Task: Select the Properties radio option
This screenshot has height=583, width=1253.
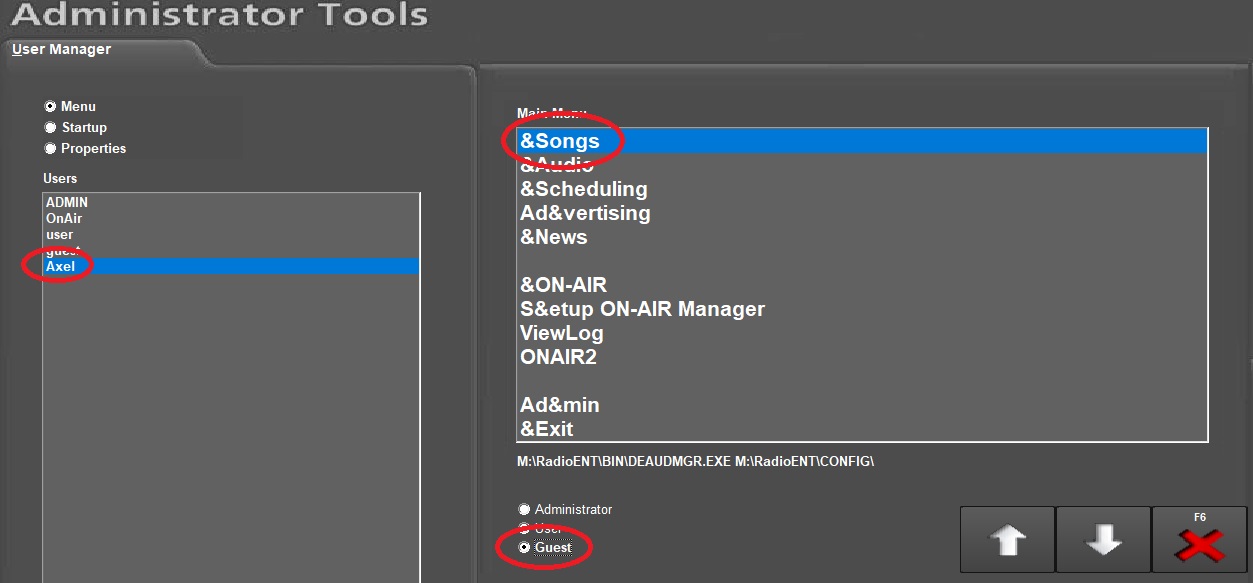Action: coord(51,149)
